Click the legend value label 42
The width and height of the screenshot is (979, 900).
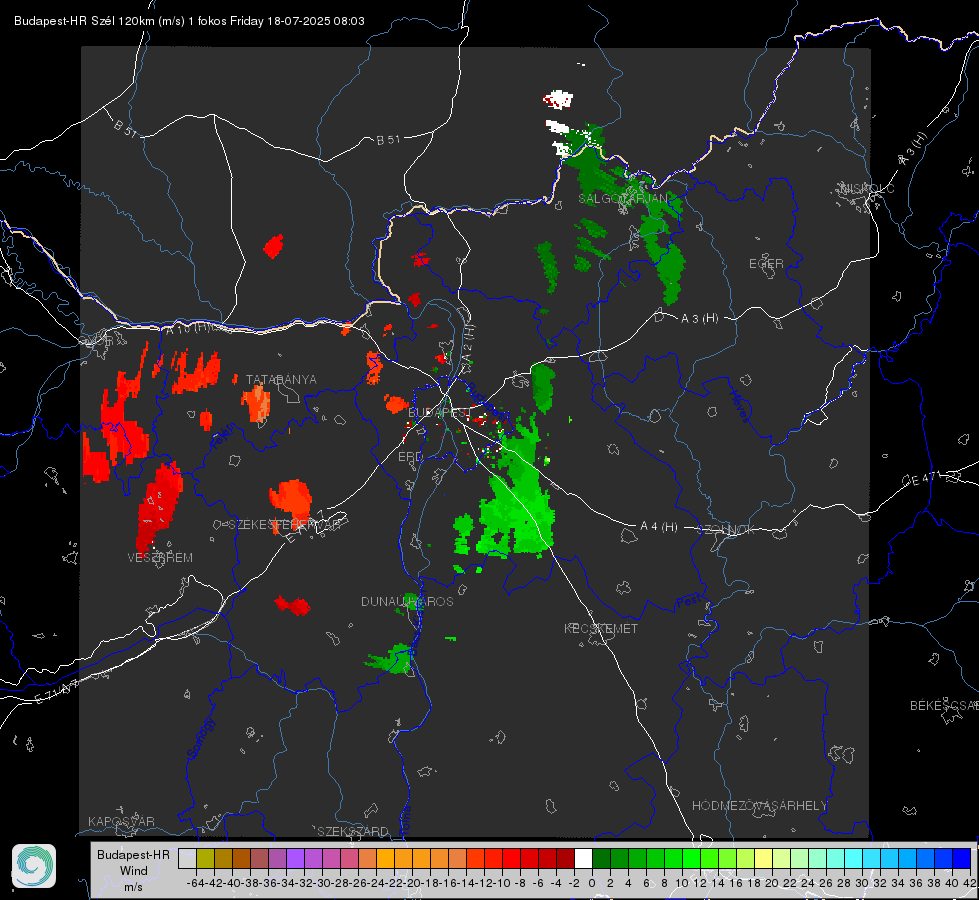969,883
